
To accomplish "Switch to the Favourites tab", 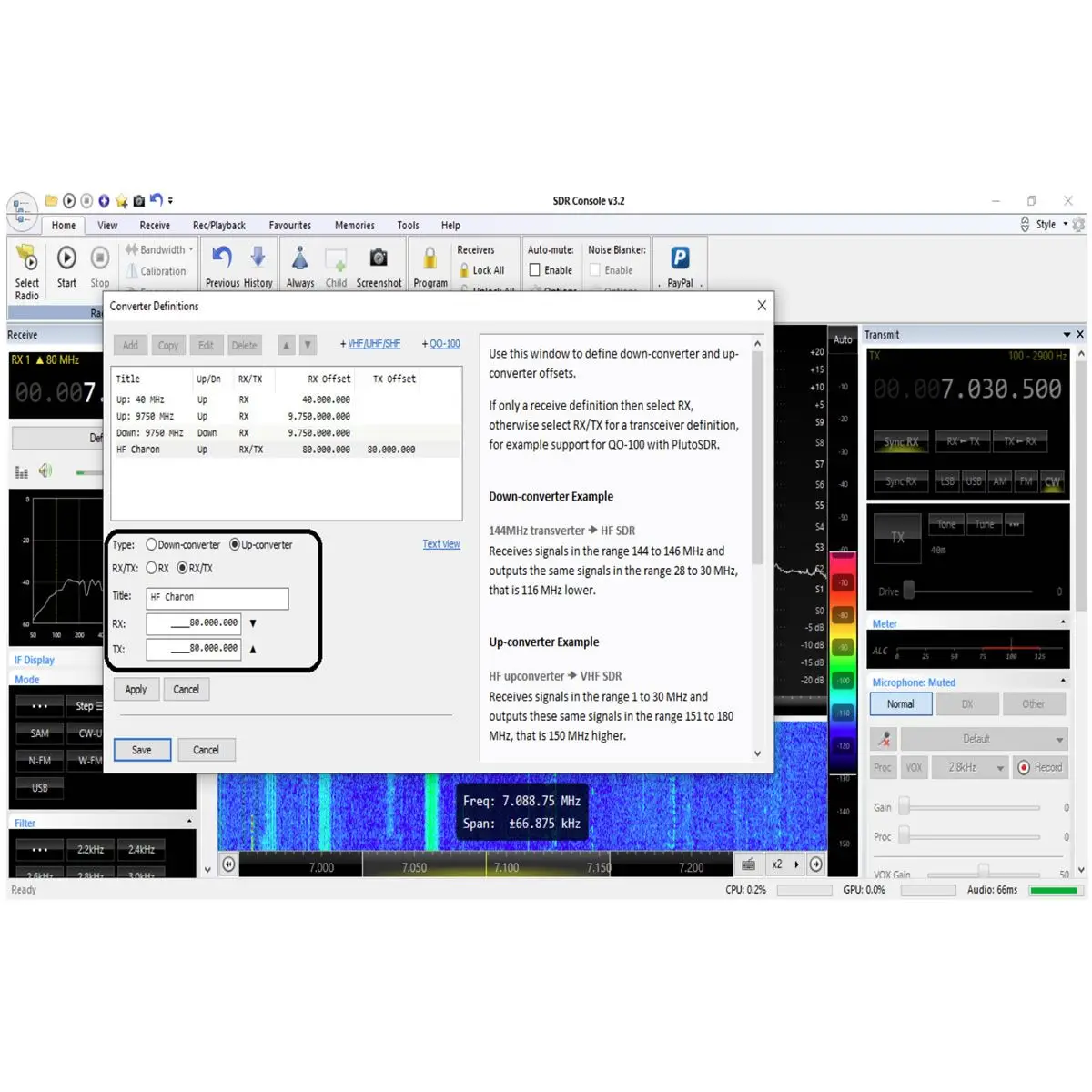I will pos(289,225).
